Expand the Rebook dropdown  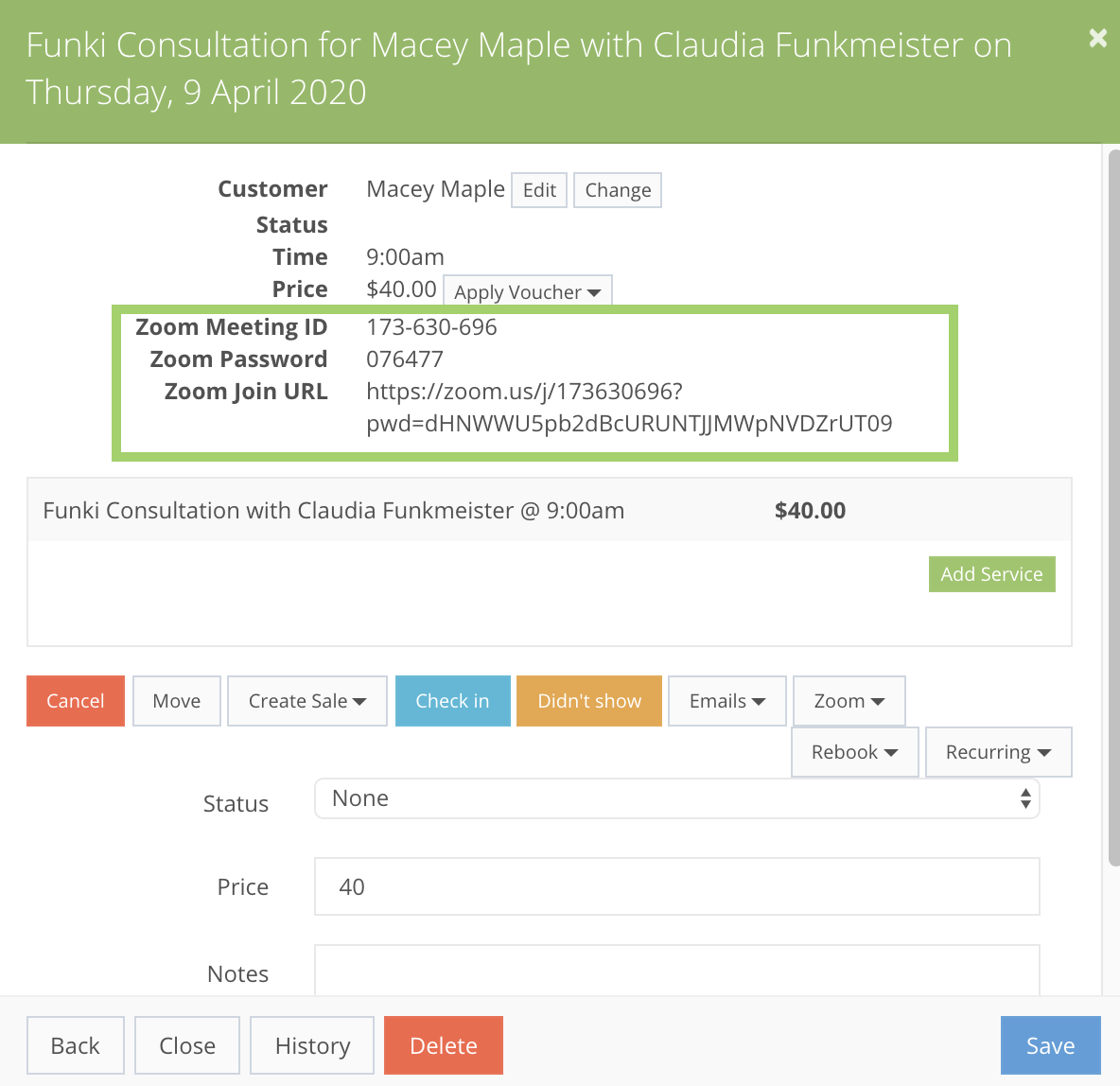[855, 752]
